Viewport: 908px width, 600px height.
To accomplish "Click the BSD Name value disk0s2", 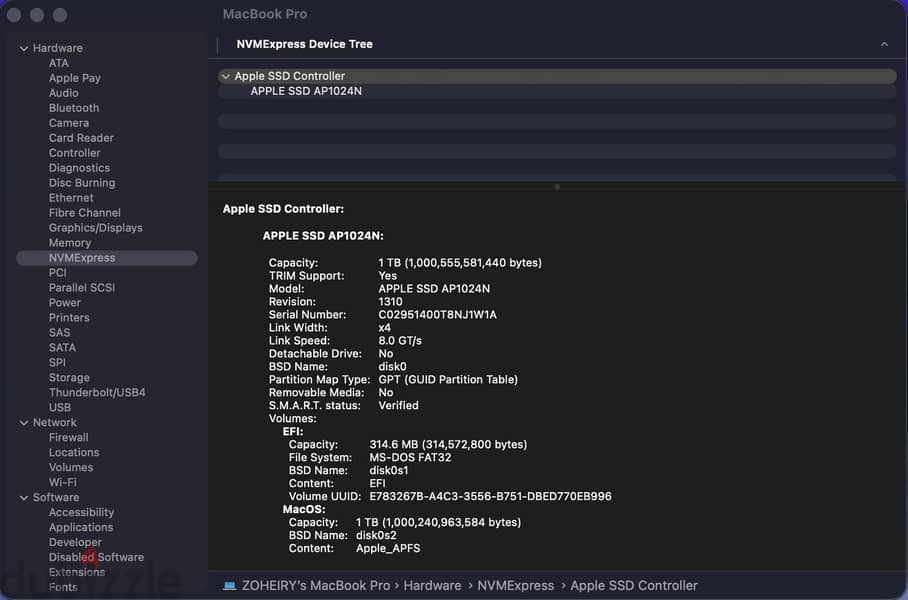I will point(376,536).
